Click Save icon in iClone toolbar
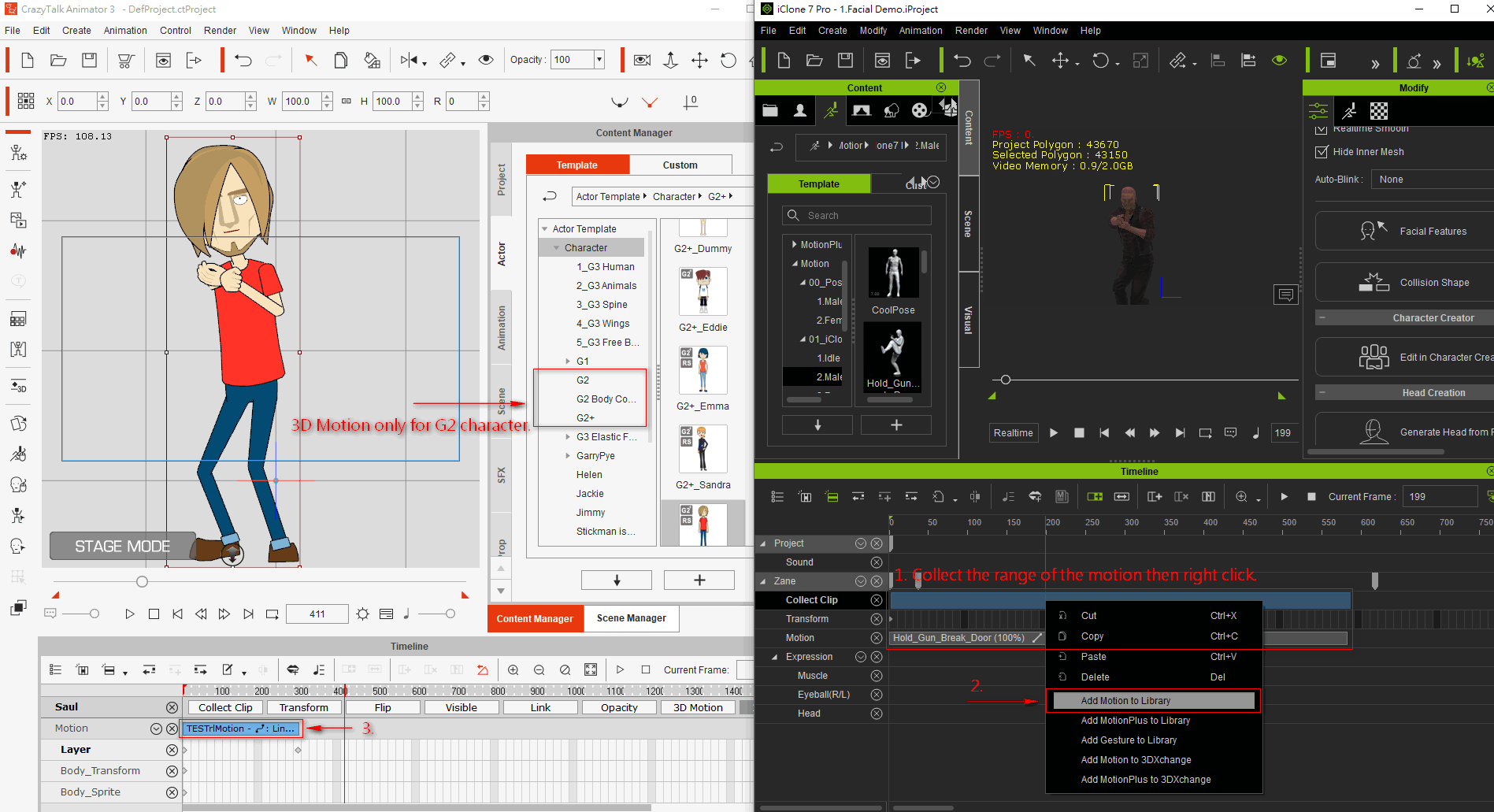The width and height of the screenshot is (1494, 812). coord(845,60)
